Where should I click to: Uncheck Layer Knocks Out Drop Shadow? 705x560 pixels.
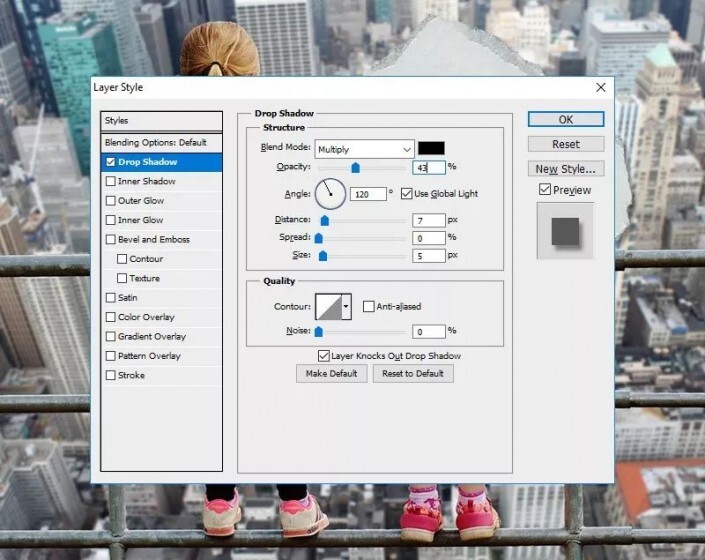click(x=324, y=356)
